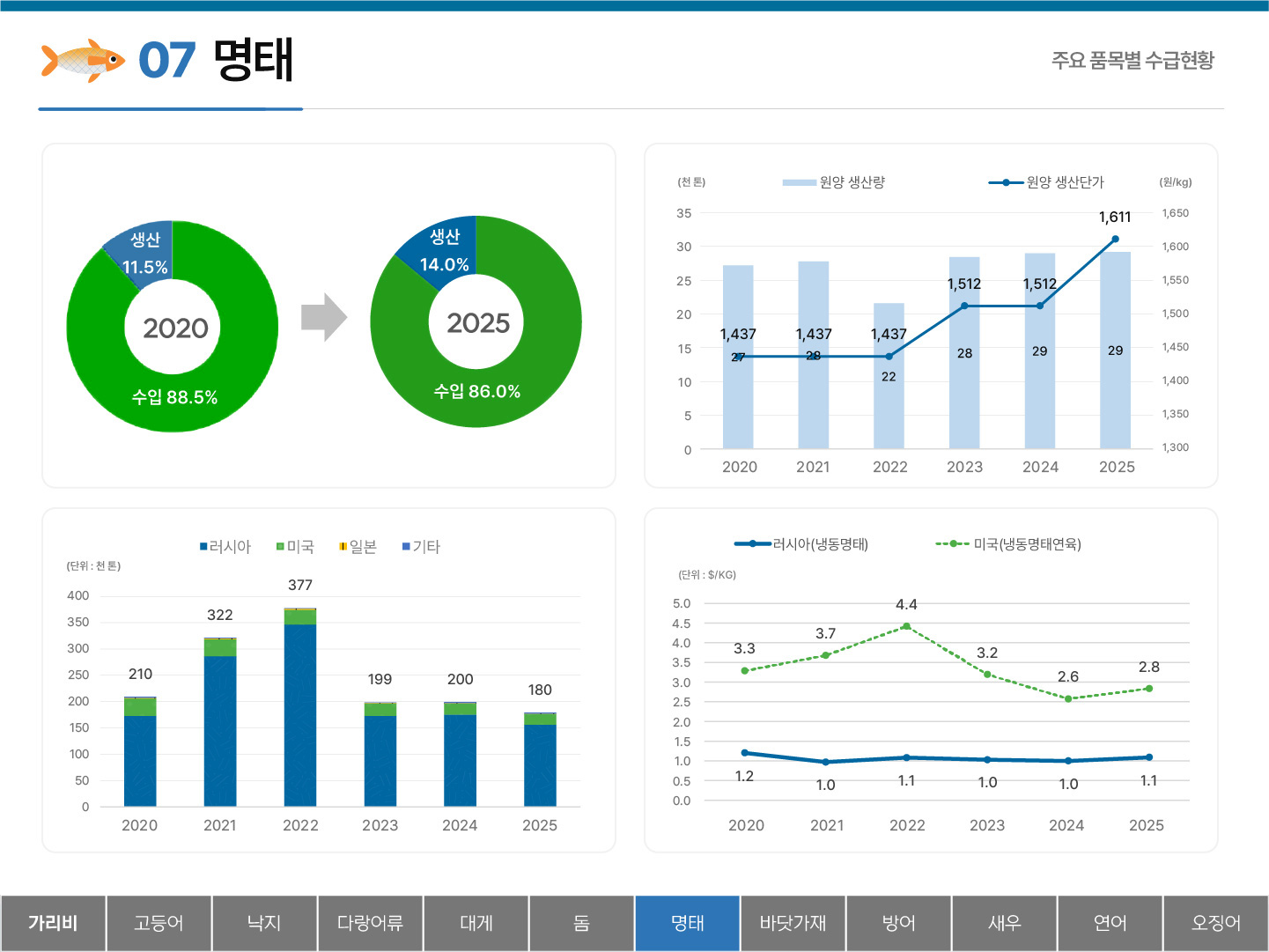Click the 기타 legend color swatch

point(406,547)
